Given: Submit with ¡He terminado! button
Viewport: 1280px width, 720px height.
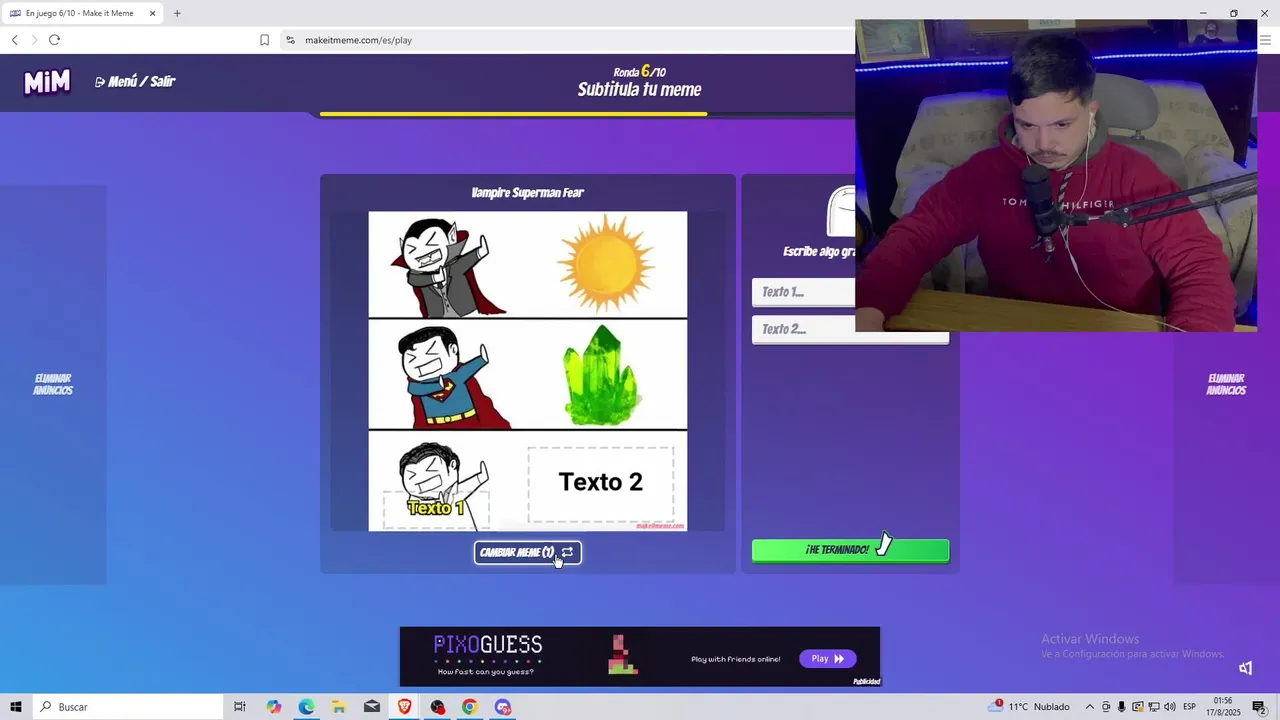Looking at the screenshot, I should [850, 550].
